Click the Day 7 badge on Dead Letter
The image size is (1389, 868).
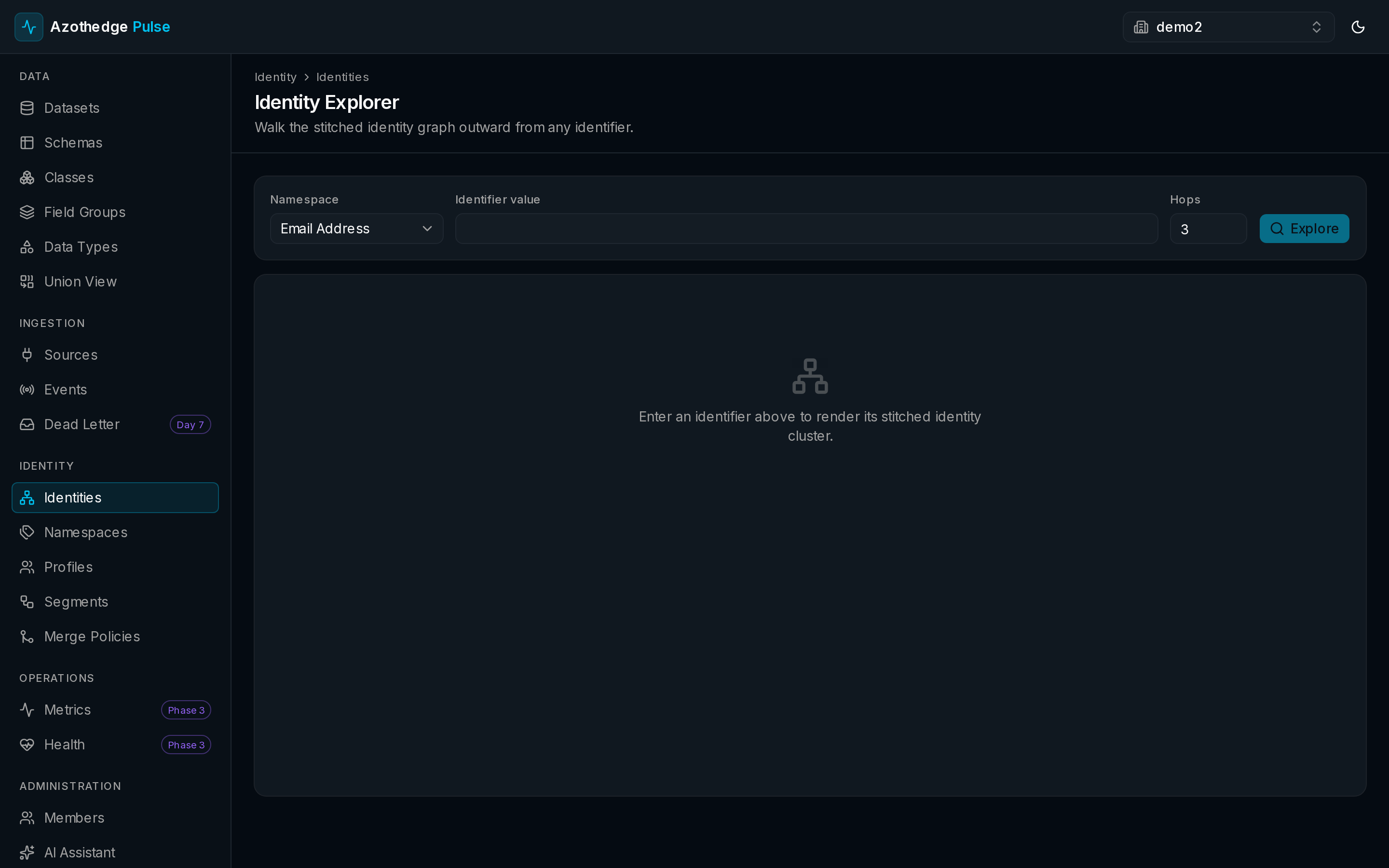coord(190,425)
